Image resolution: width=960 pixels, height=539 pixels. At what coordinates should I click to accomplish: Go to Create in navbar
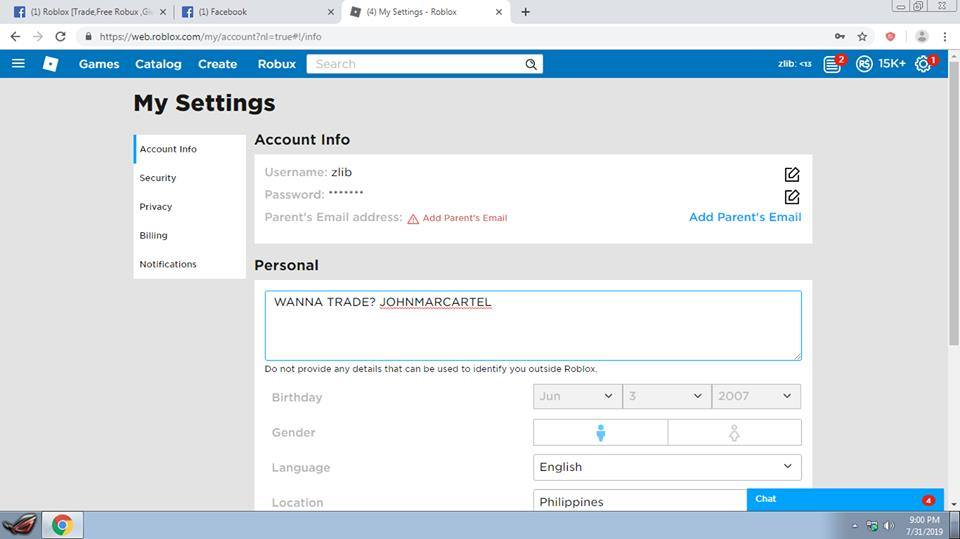point(217,64)
